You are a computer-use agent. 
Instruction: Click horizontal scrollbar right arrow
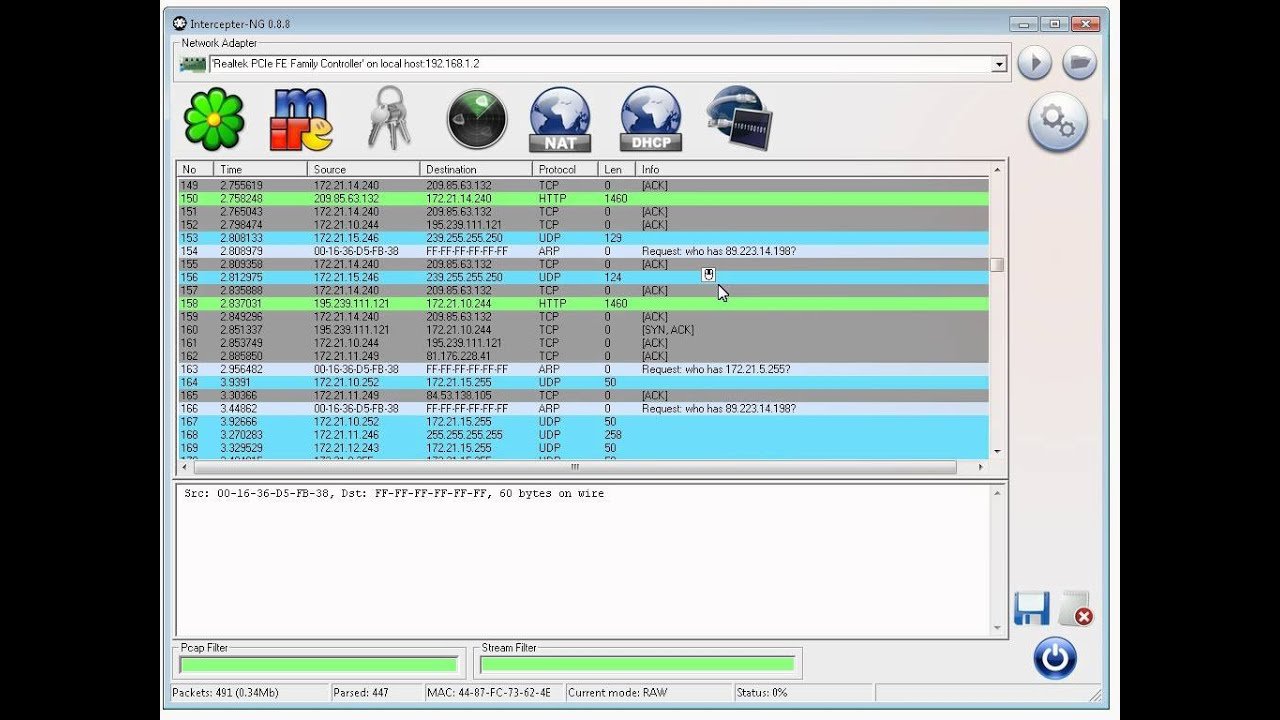tap(980, 467)
